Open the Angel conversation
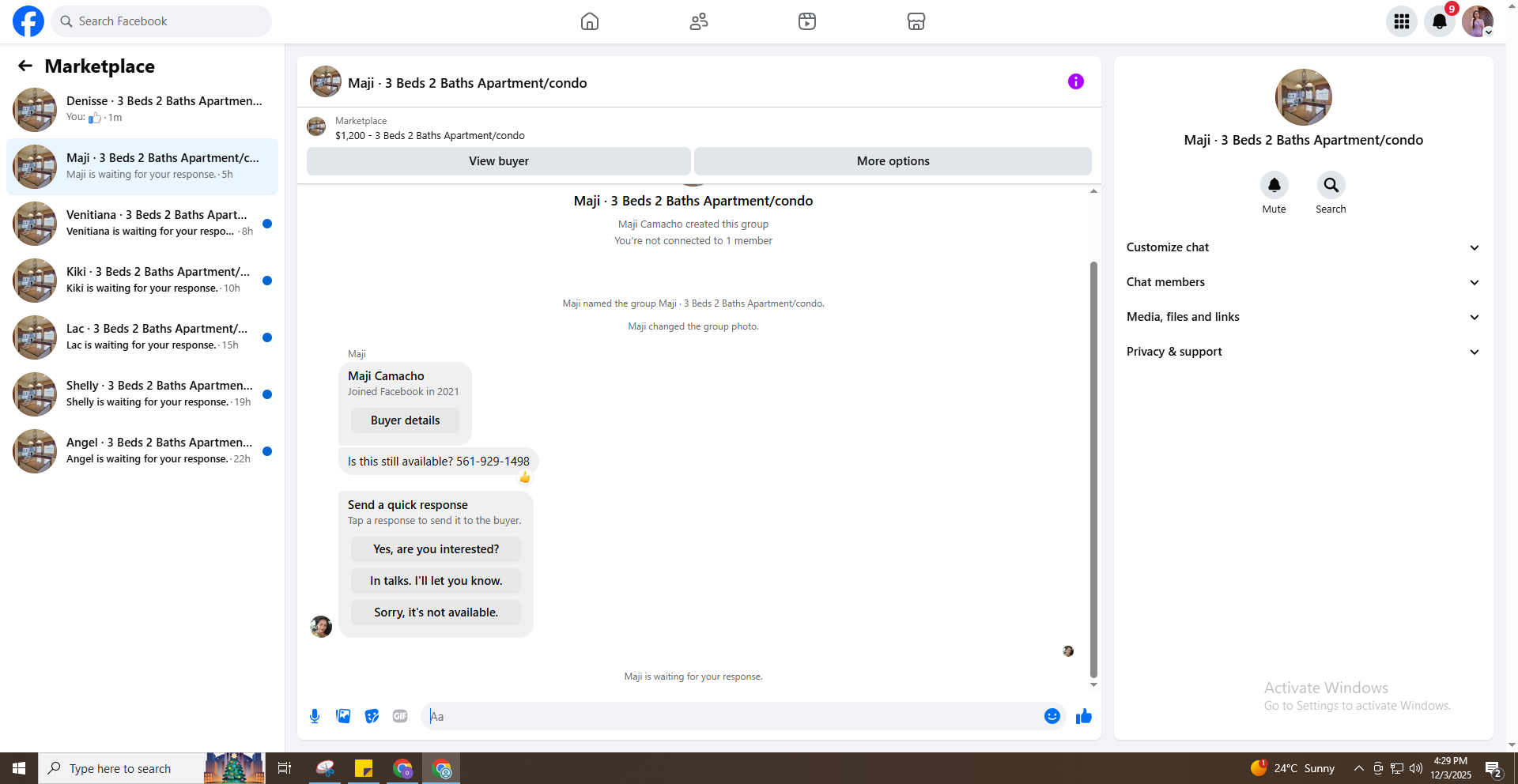The height and width of the screenshot is (784, 1518). tap(142, 451)
